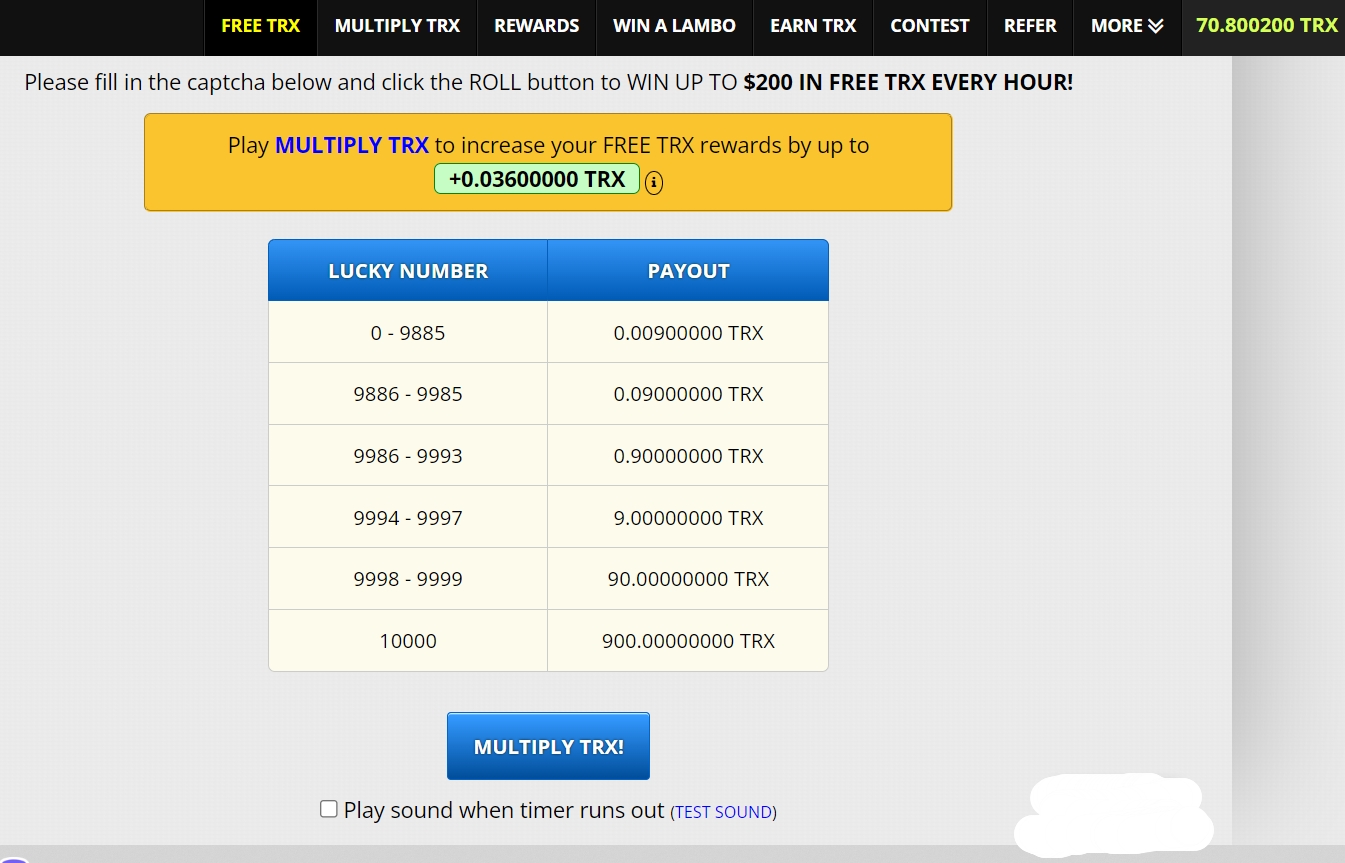Open the CONTEST page
The width and height of the screenshot is (1345, 863).
(929, 26)
